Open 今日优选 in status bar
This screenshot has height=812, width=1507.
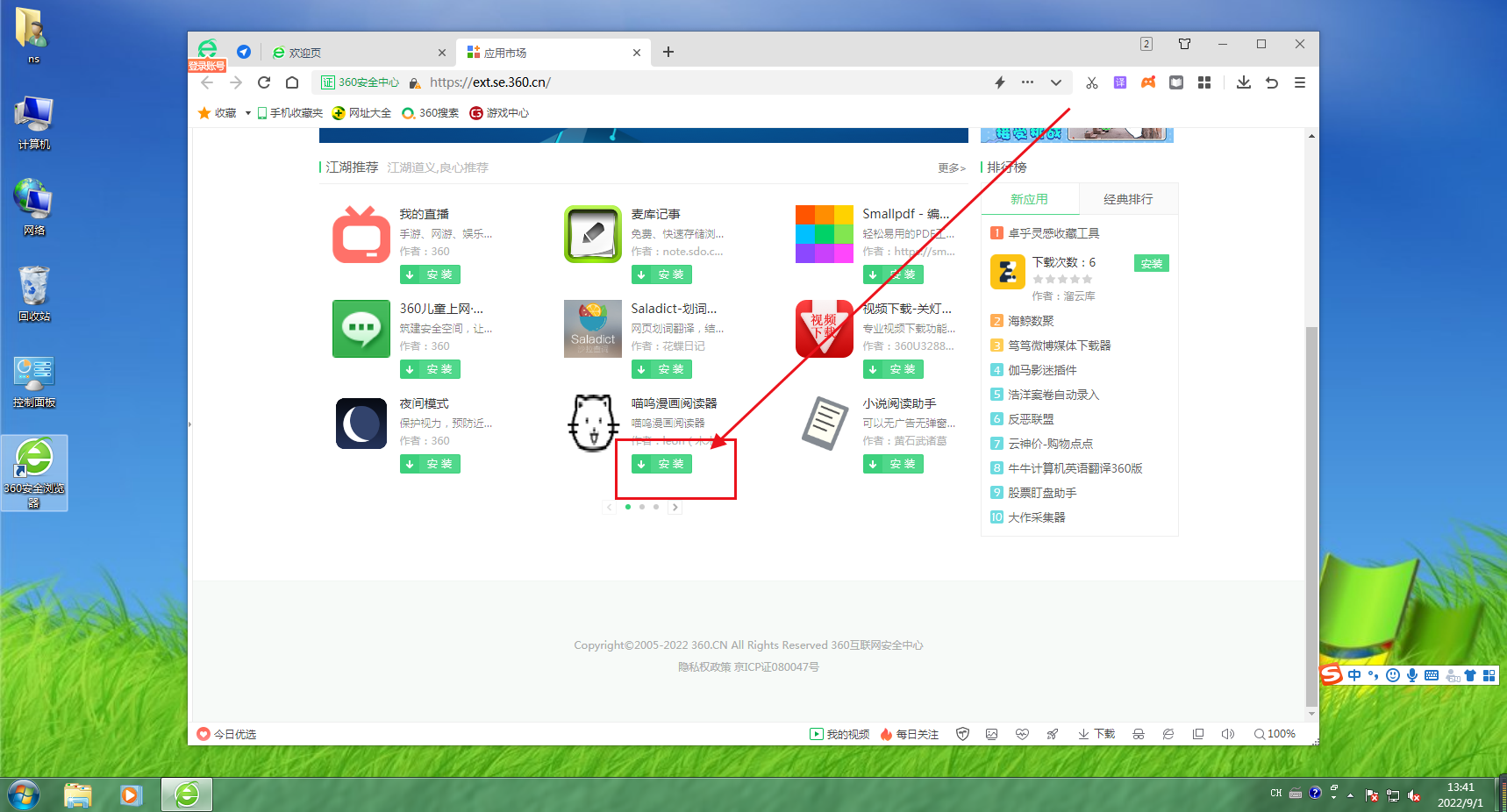tap(226, 734)
